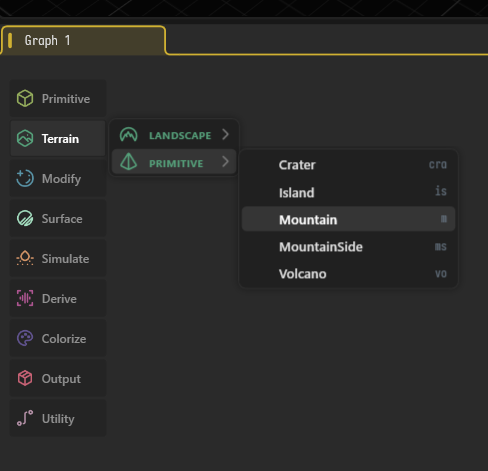Click the 'cra' shortcut hint

pyautogui.click(x=438, y=165)
